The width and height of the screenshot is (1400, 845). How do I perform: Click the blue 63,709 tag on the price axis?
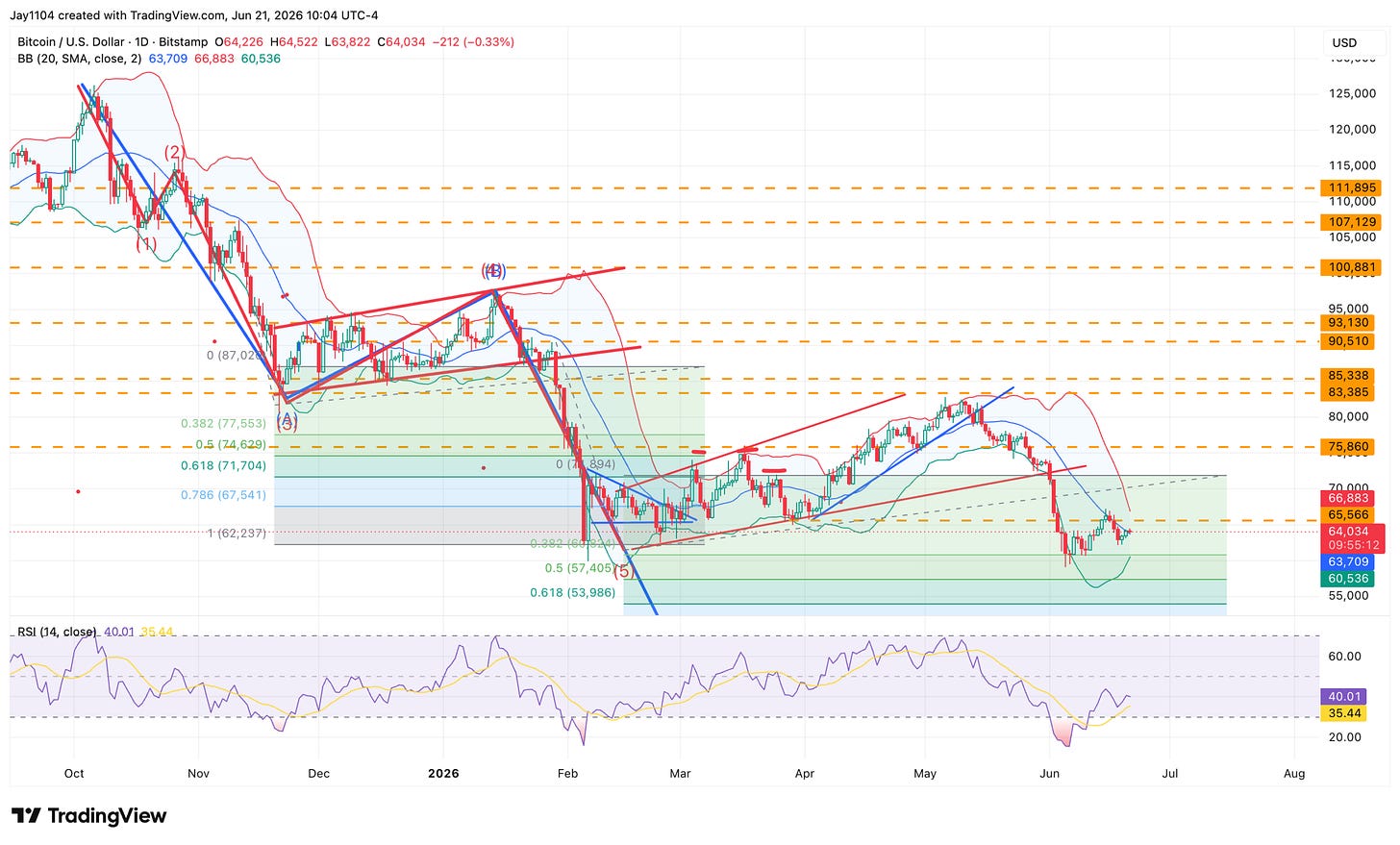(x=1349, y=561)
